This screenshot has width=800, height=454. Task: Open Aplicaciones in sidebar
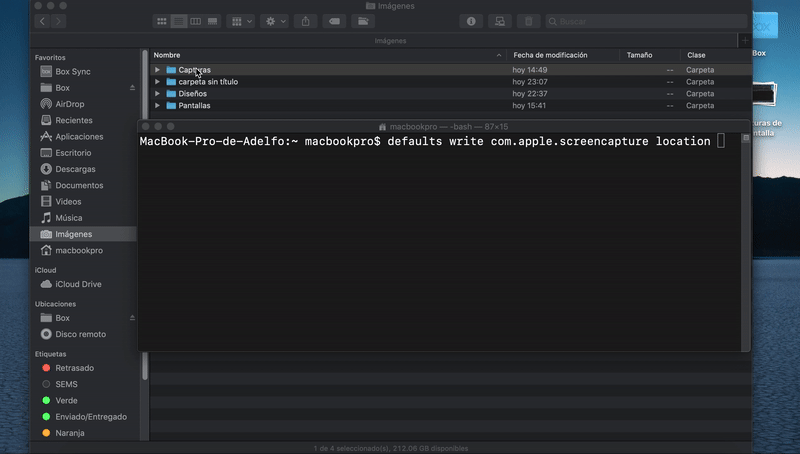[79, 137]
